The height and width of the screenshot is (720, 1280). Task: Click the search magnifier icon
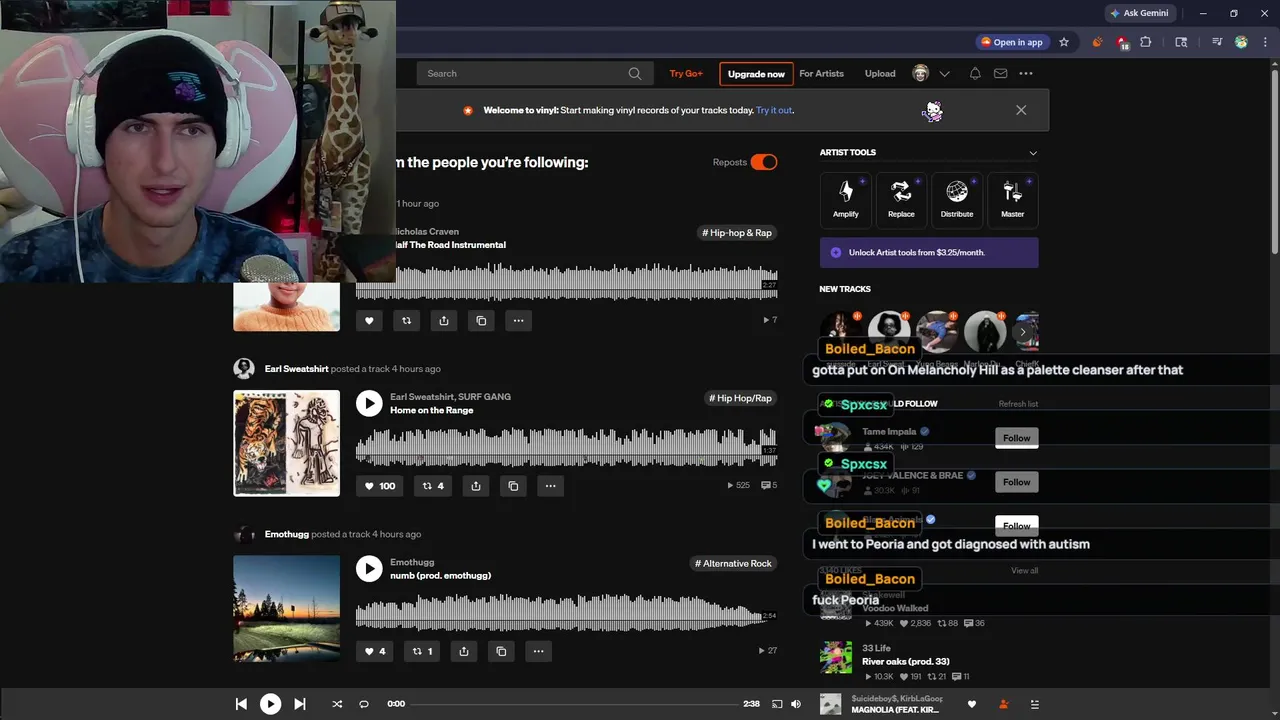click(x=635, y=74)
